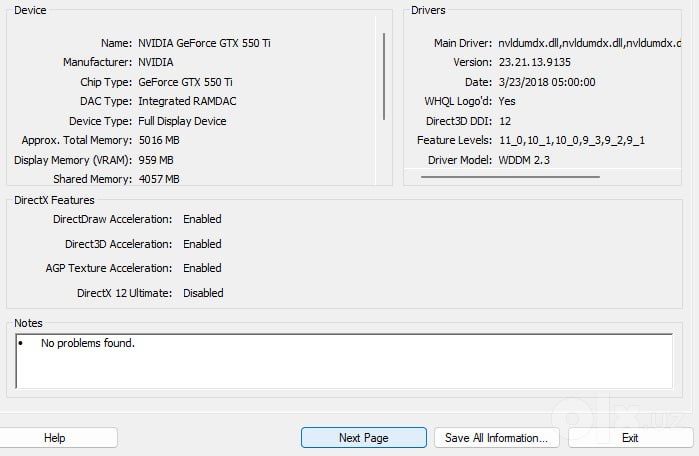Click Save All Information button

(x=497, y=438)
